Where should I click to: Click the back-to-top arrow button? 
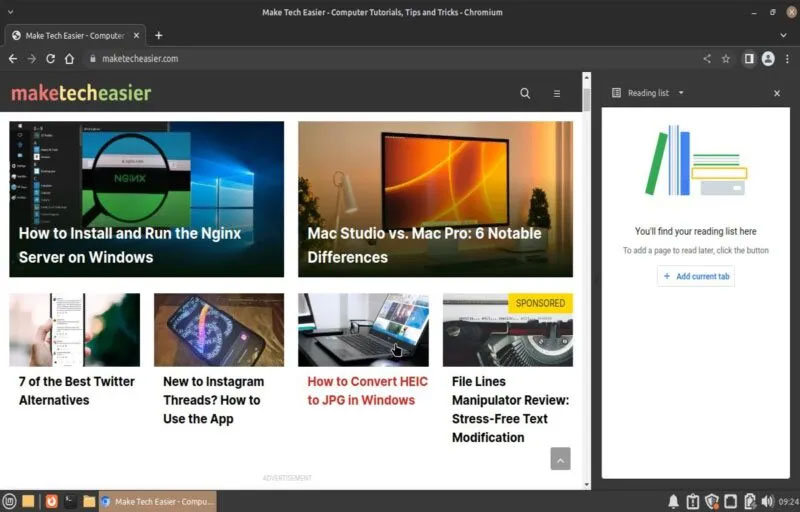click(560, 459)
